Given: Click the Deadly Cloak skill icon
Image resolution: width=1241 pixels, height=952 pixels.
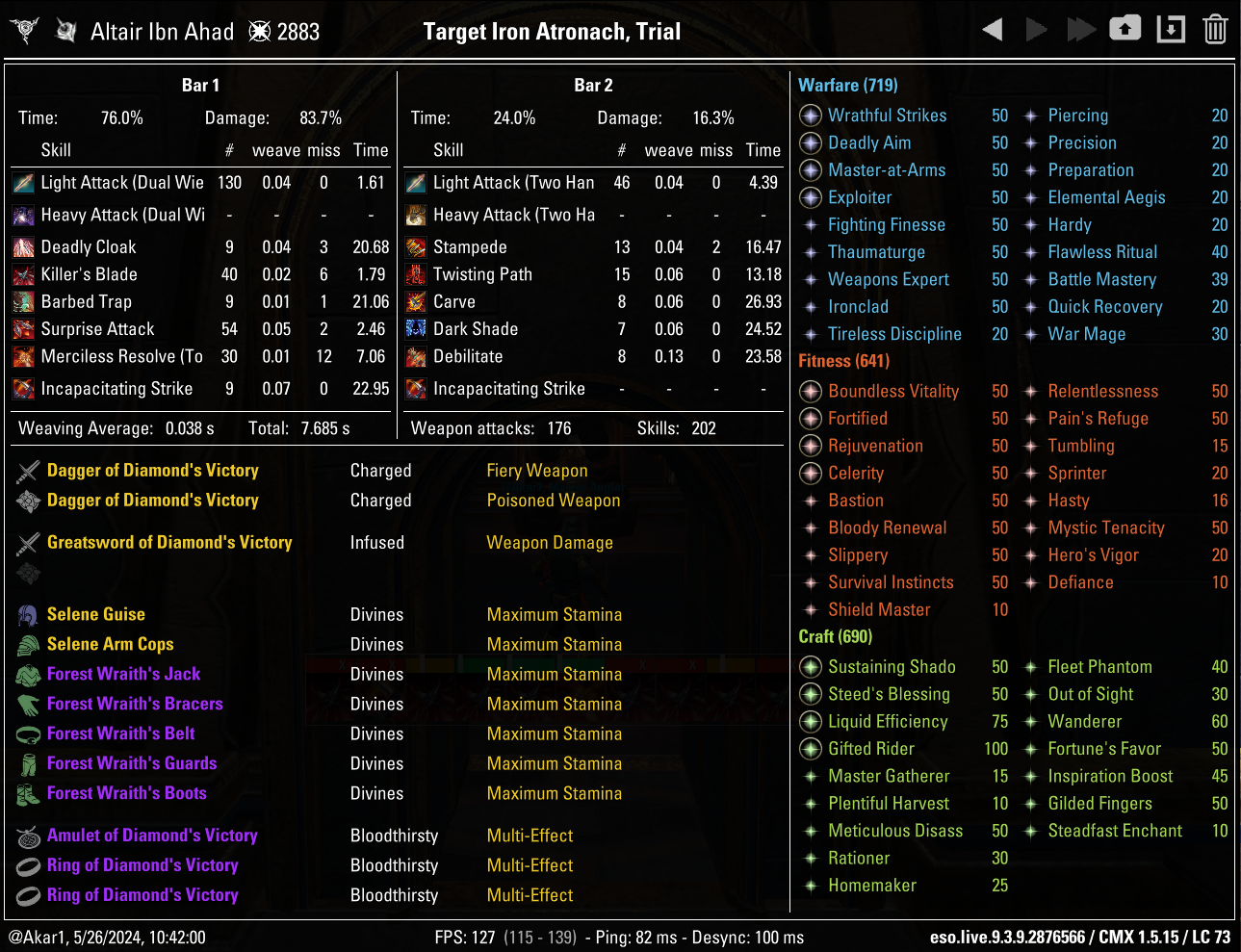Looking at the screenshot, I should 24,247.
